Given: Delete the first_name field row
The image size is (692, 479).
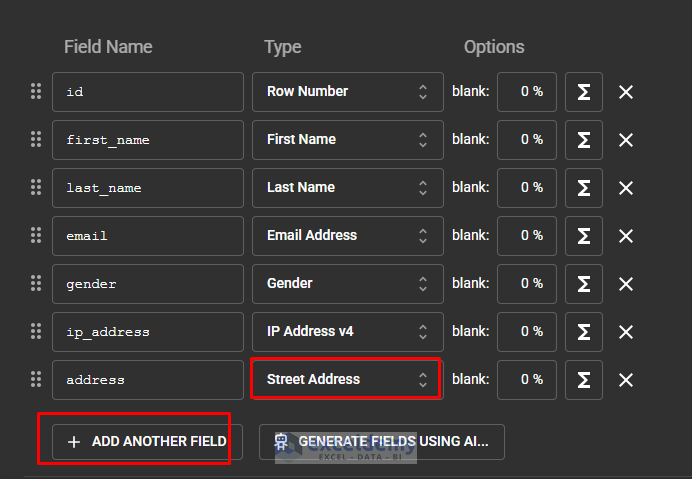Looking at the screenshot, I should click(626, 140).
